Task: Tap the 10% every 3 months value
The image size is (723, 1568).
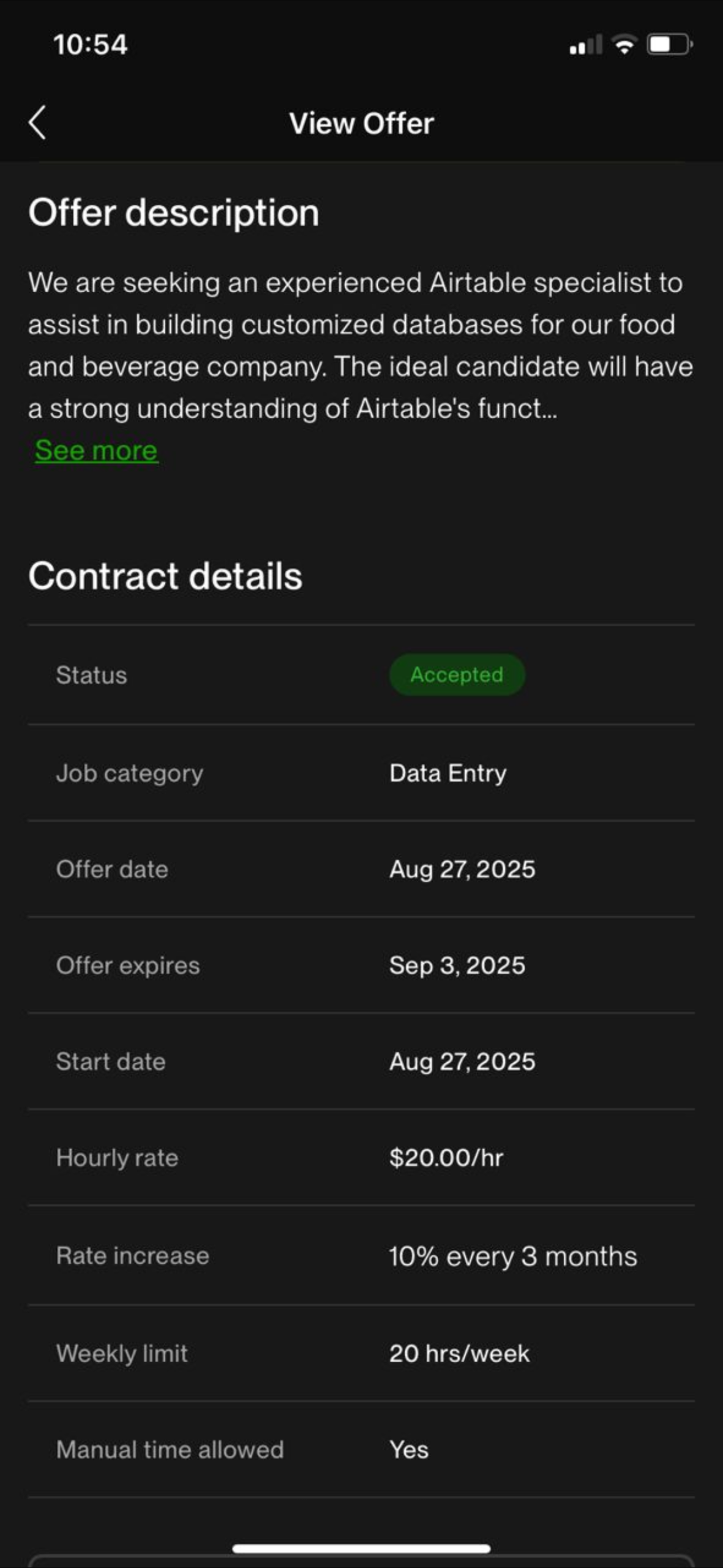Action: click(513, 1257)
